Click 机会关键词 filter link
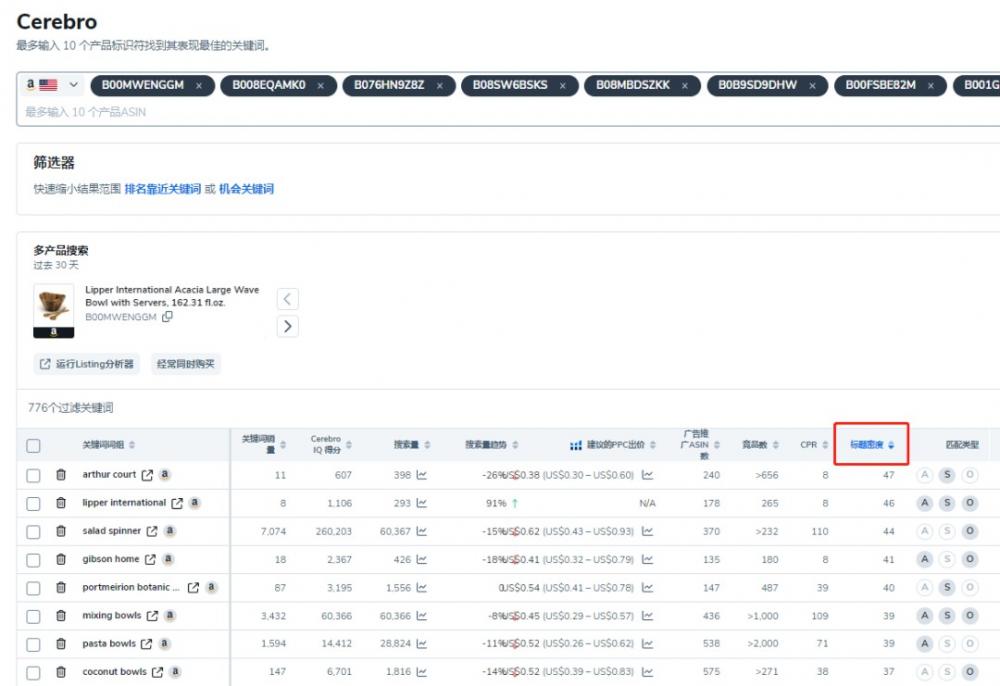This screenshot has height=686, width=1000. [246, 189]
